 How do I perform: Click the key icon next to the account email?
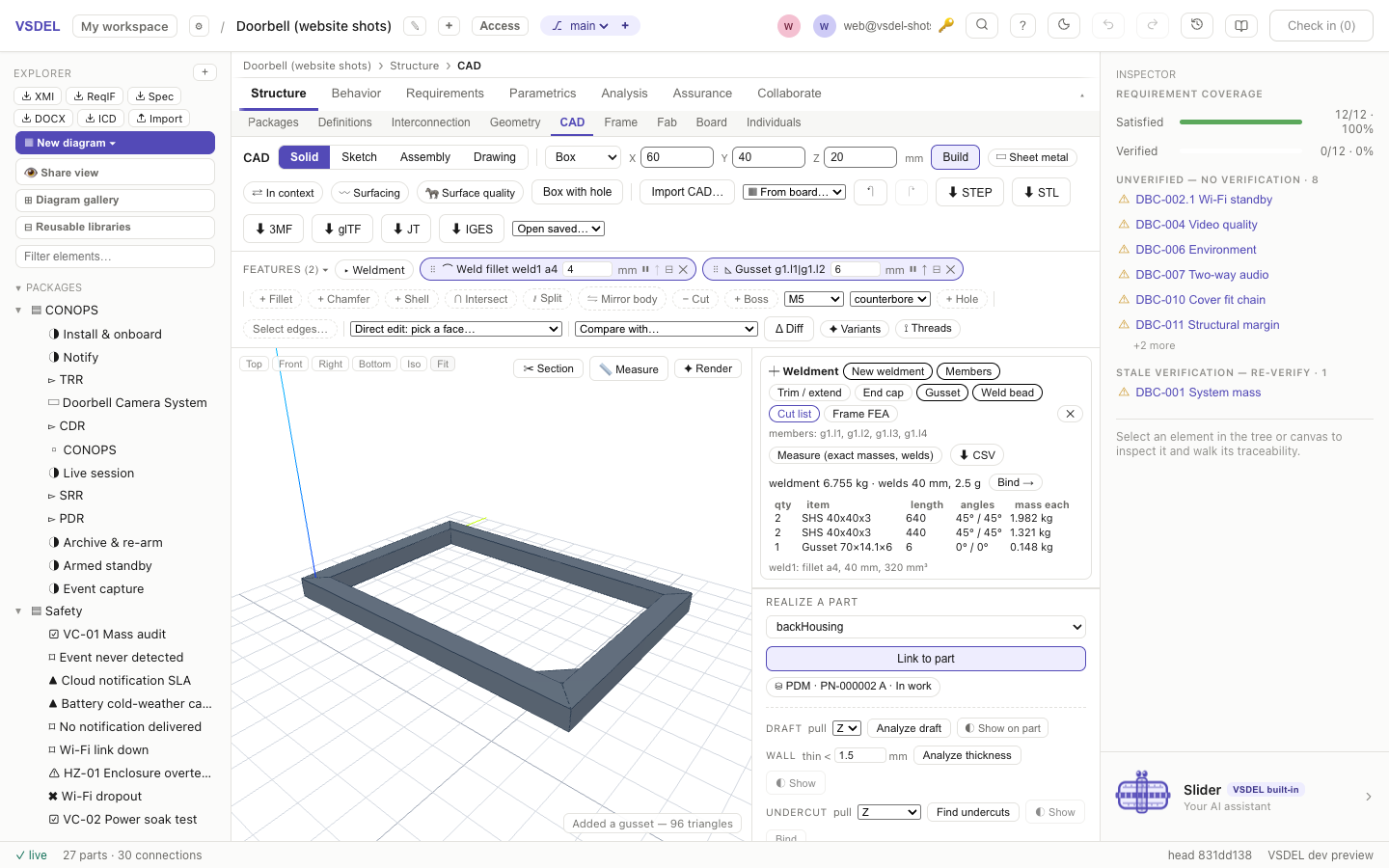[x=946, y=26]
